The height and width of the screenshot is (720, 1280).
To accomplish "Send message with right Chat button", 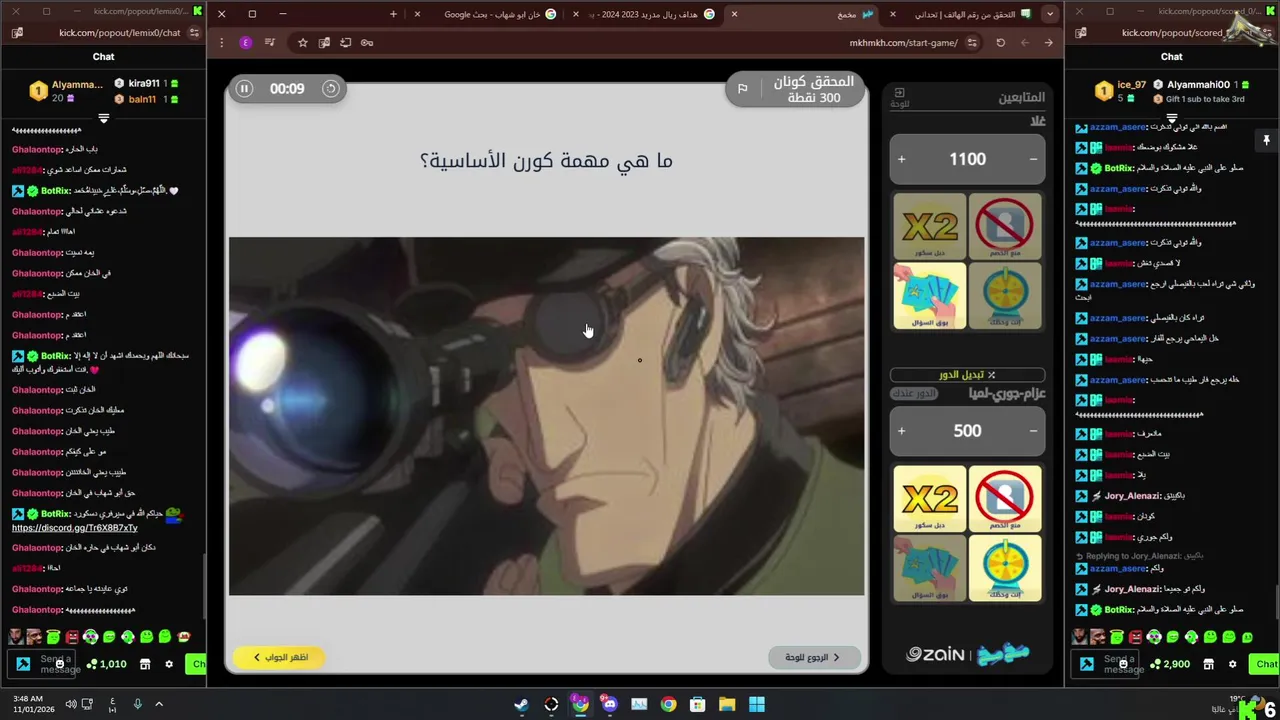I will click(1266, 664).
